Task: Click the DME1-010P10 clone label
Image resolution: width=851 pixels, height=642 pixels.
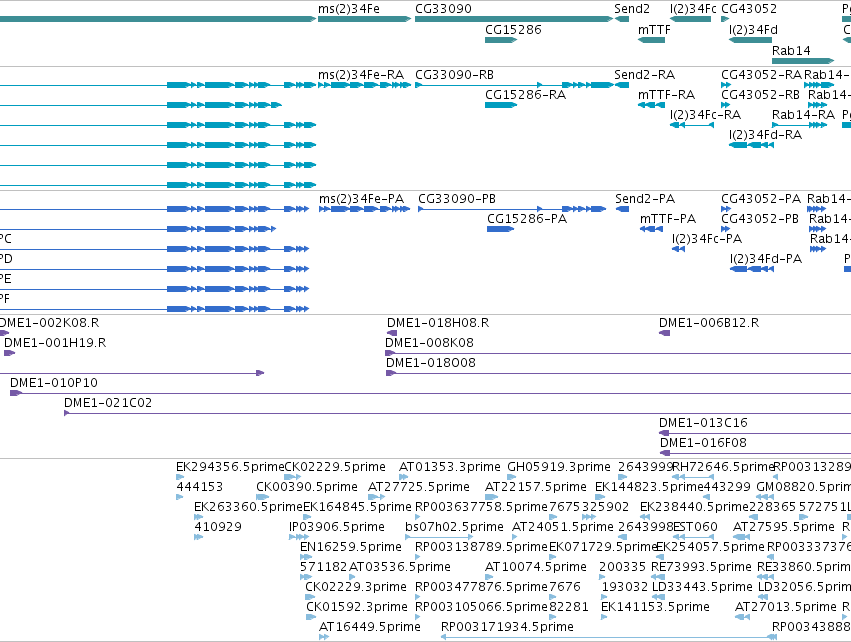Action: tap(54, 383)
